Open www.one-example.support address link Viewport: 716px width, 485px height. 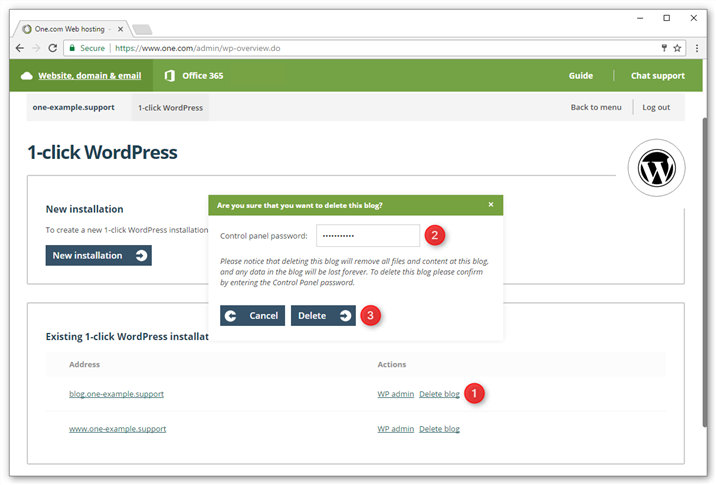tap(117, 429)
